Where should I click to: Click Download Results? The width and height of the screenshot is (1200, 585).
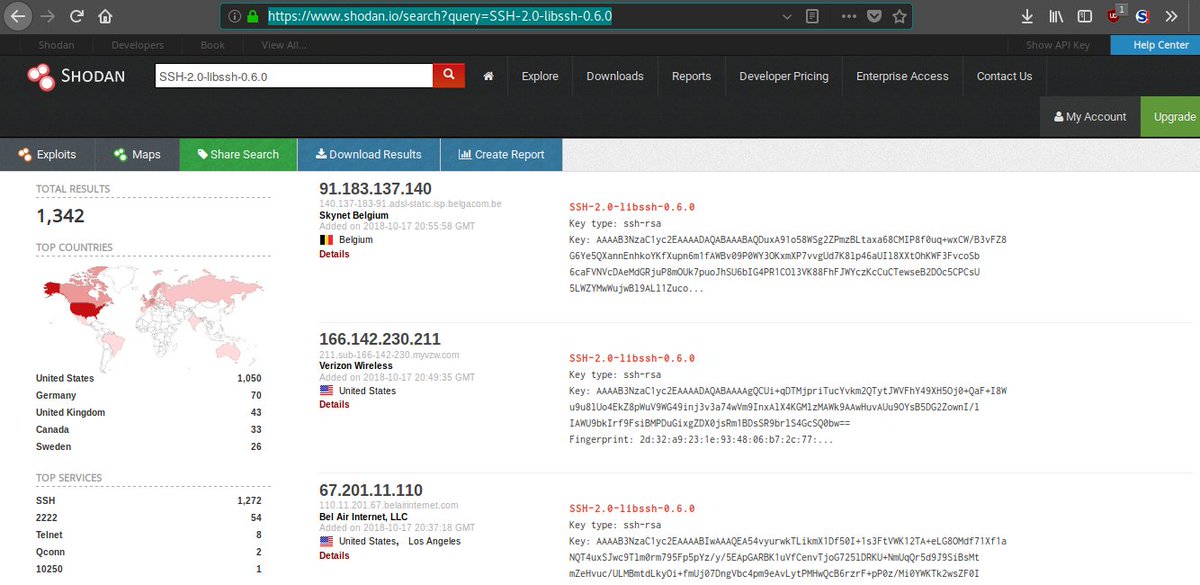pyautogui.click(x=368, y=154)
